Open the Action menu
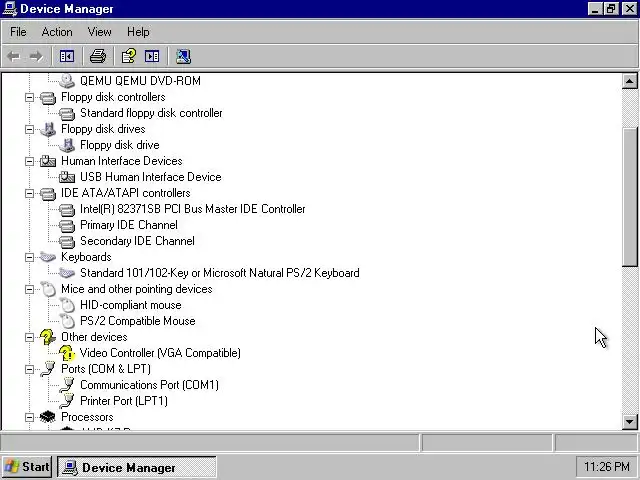 coord(57,32)
